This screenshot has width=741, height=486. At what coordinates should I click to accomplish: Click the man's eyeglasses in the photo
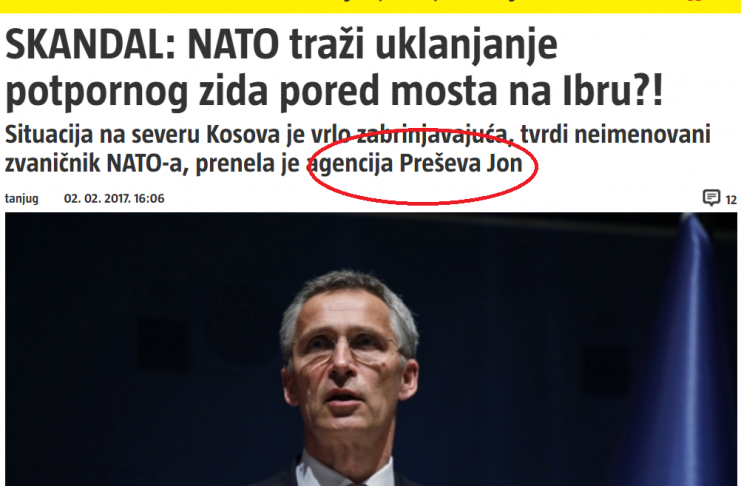pyautogui.click(x=348, y=347)
